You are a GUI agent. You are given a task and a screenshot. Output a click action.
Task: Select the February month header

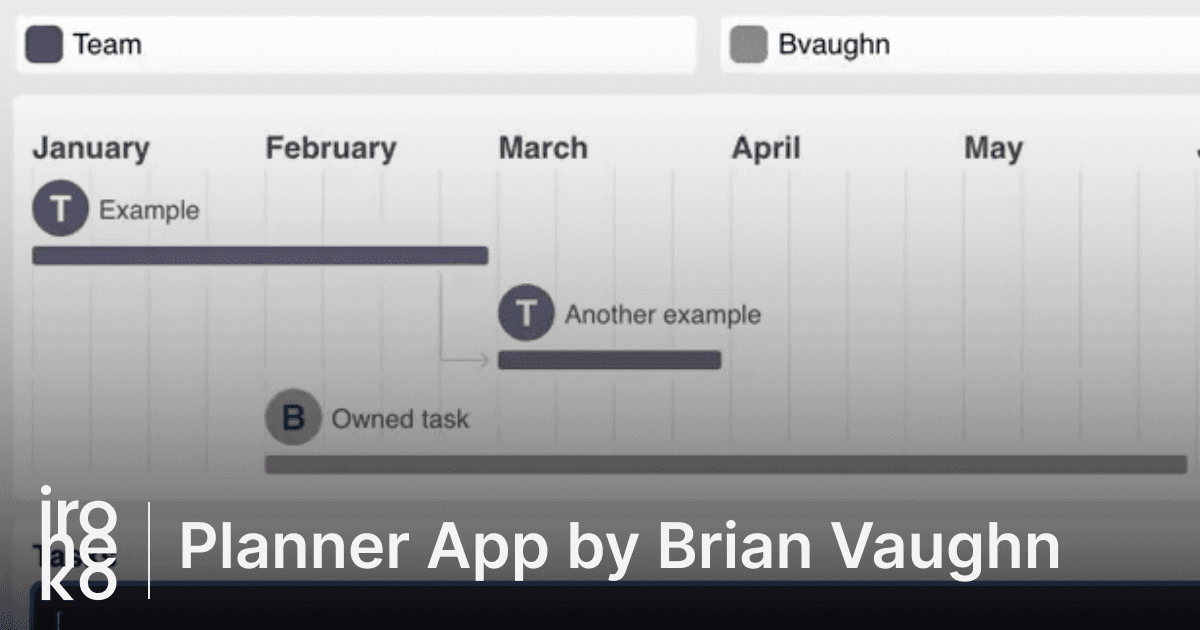tap(331, 149)
